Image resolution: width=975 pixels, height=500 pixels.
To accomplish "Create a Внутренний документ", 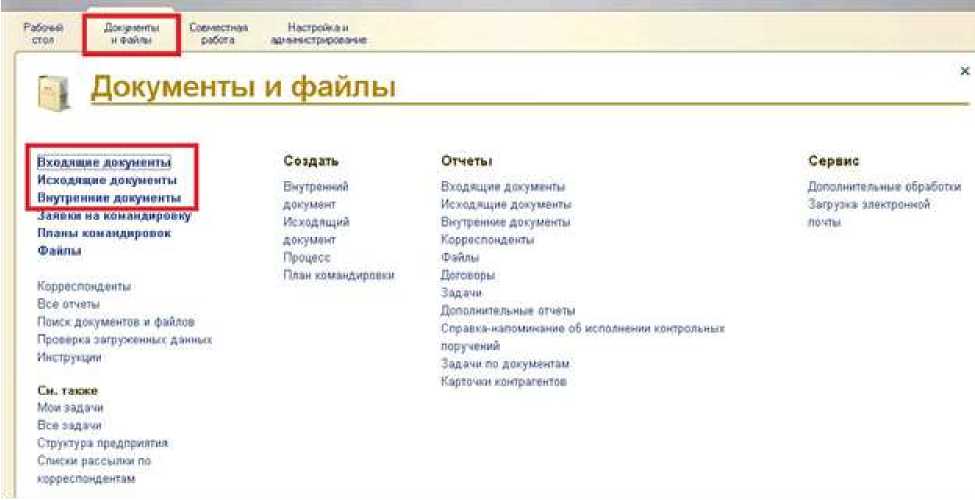I will 316,195.
